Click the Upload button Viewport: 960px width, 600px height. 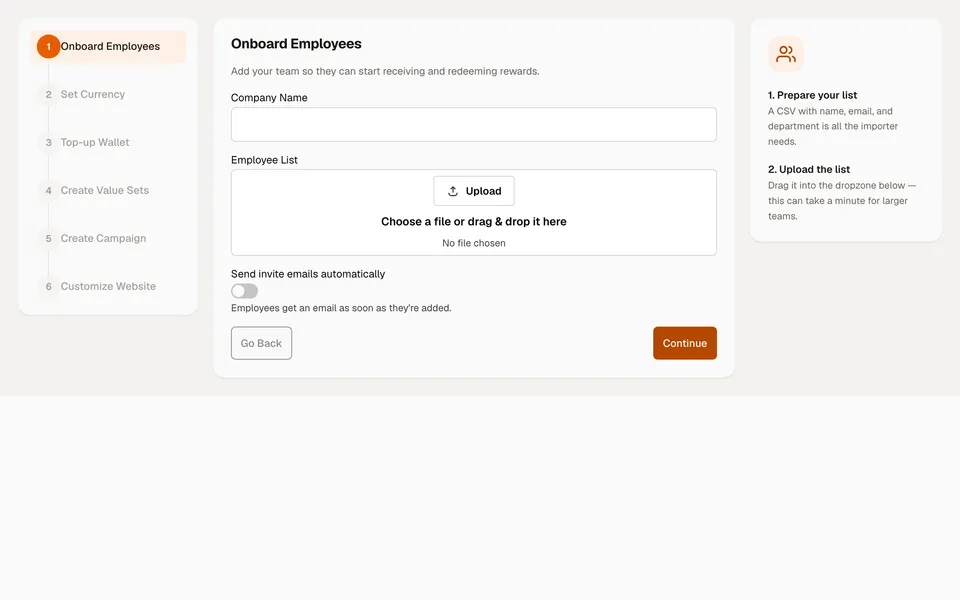(474, 191)
